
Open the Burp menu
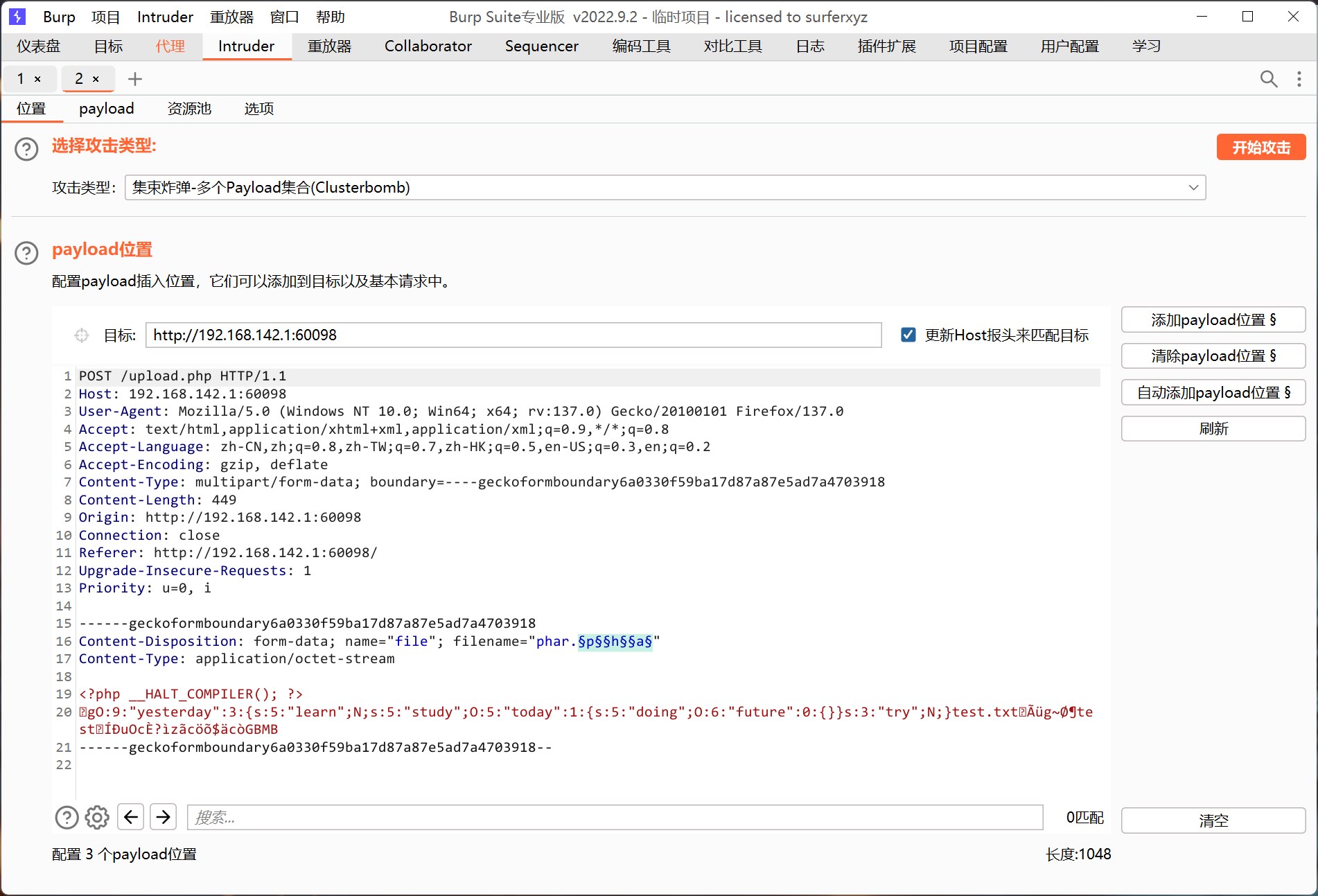[59, 17]
